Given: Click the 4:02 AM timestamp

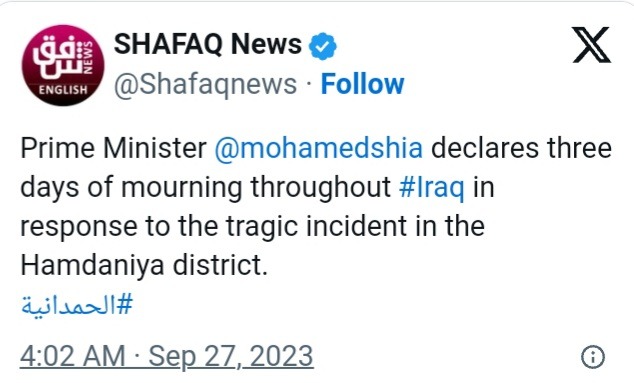Looking at the screenshot, I should click(73, 356).
